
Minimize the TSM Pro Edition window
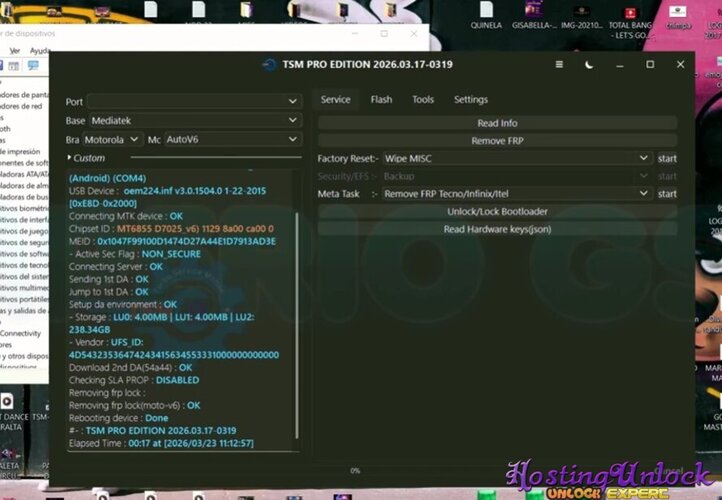point(620,65)
